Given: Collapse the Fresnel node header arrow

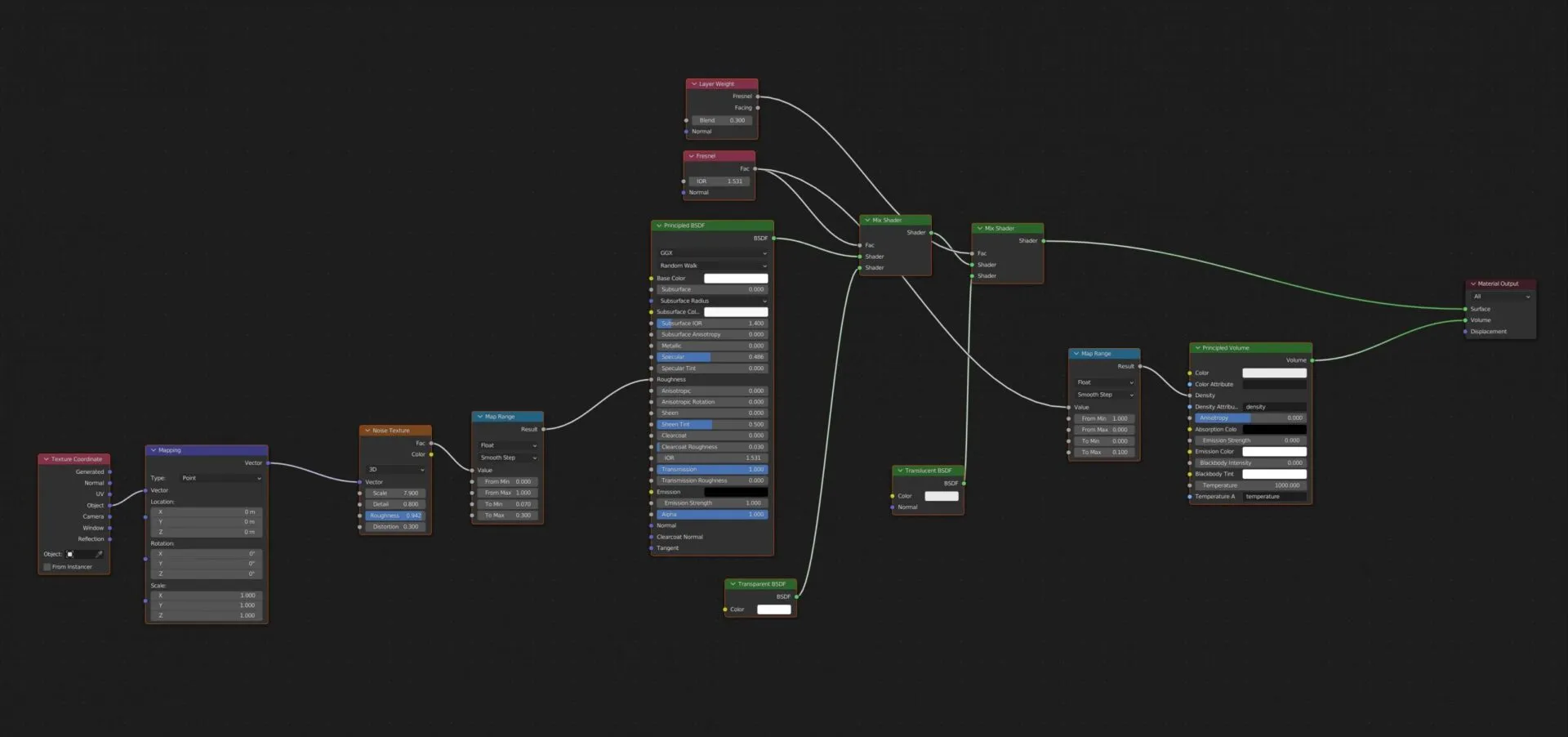Looking at the screenshot, I should pos(691,156).
